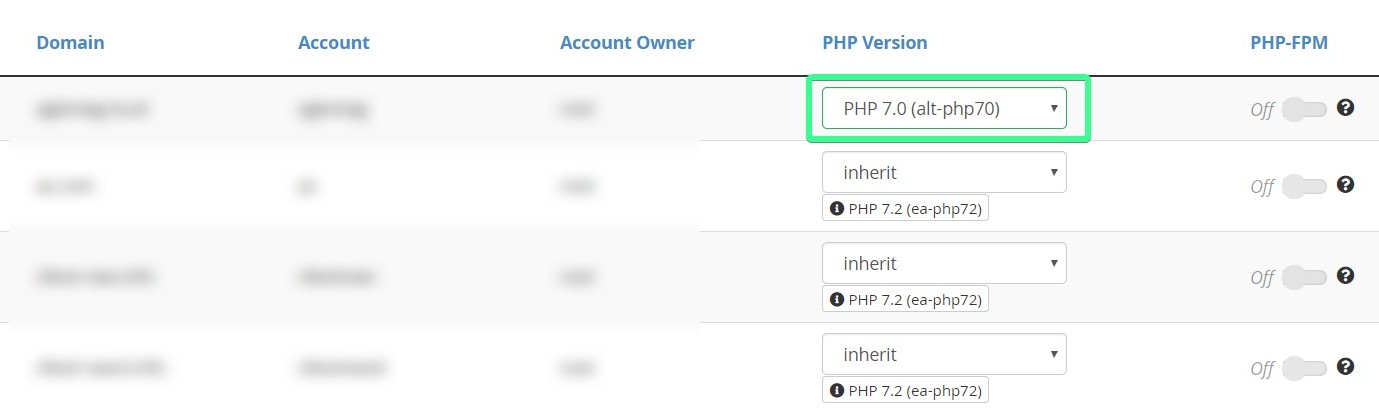1379x413 pixels.
Task: Open the fourth row's inherit PHP dropdown
Action: point(944,354)
